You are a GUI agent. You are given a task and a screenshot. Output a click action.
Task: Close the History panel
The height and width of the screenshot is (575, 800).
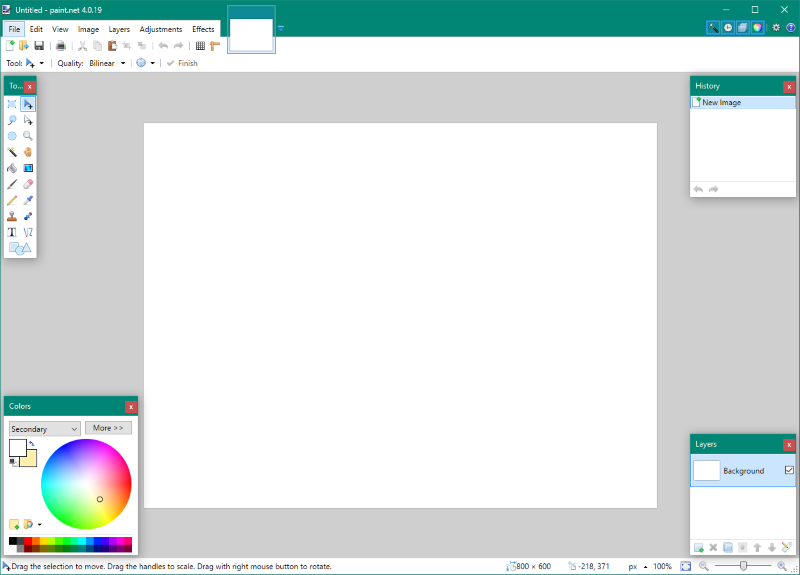click(789, 87)
